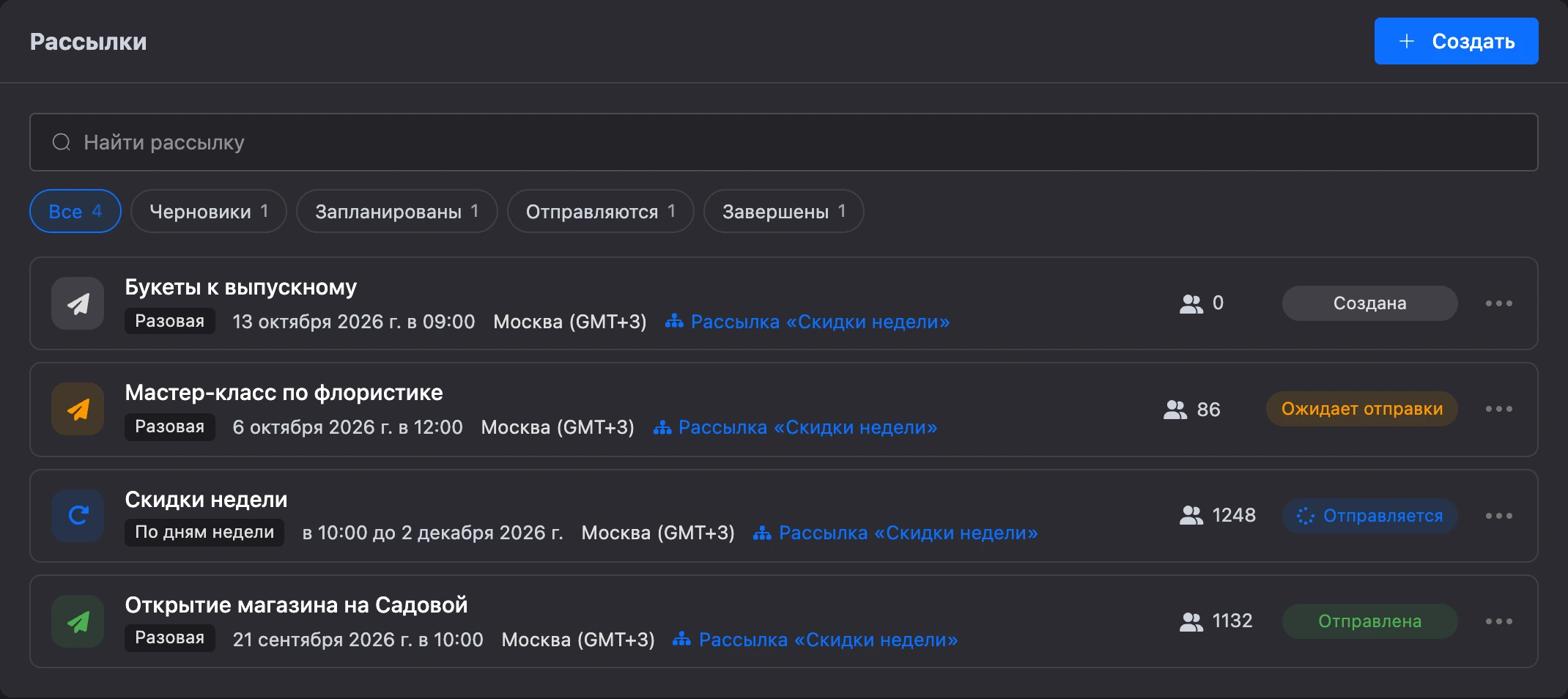The height and width of the screenshot is (699, 1568).
Task: Click the hierarchy icon in the Открытие магазина row
Action: (682, 640)
